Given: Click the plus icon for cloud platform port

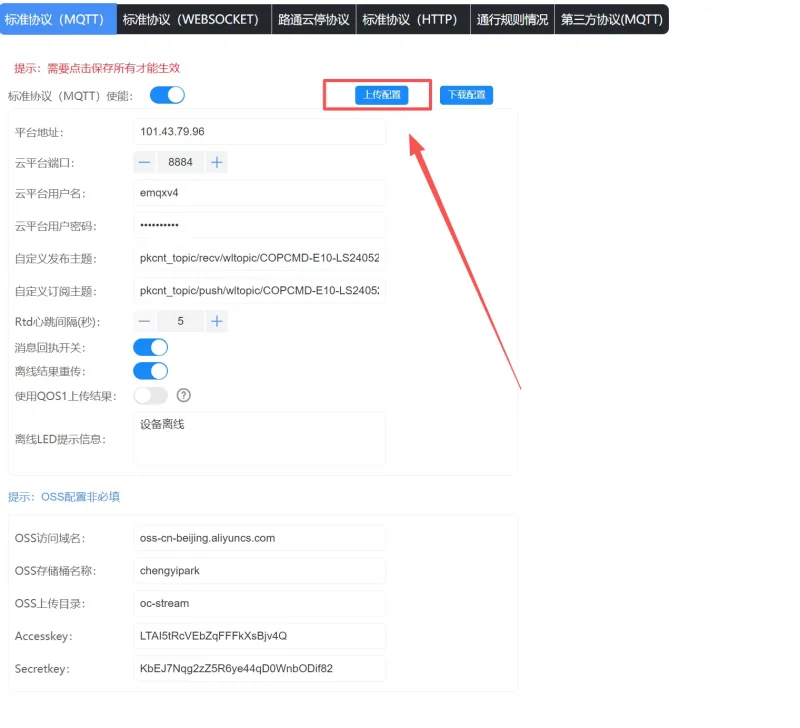Looking at the screenshot, I should click(217, 162).
